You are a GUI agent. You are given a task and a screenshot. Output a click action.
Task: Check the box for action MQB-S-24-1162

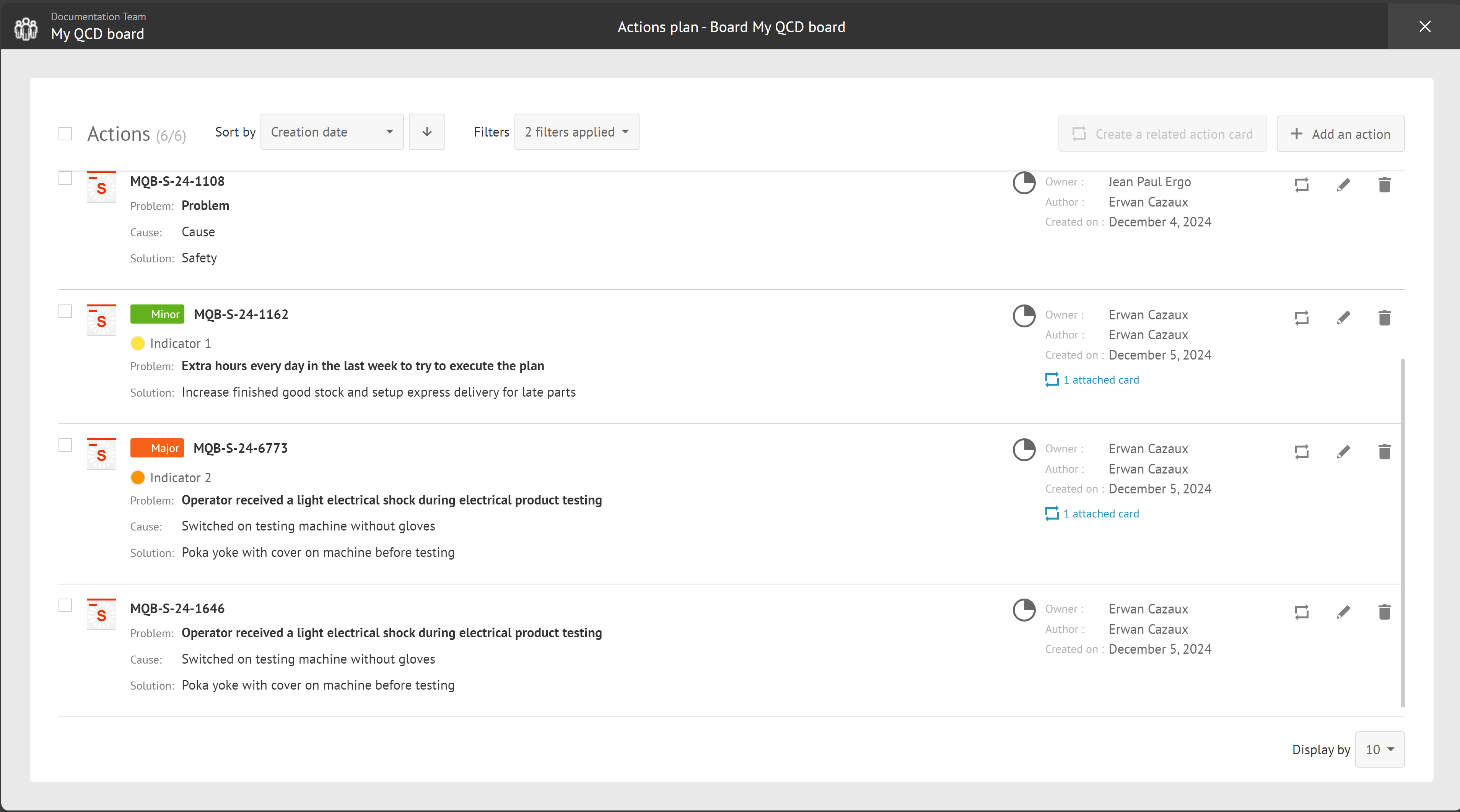[x=65, y=312]
